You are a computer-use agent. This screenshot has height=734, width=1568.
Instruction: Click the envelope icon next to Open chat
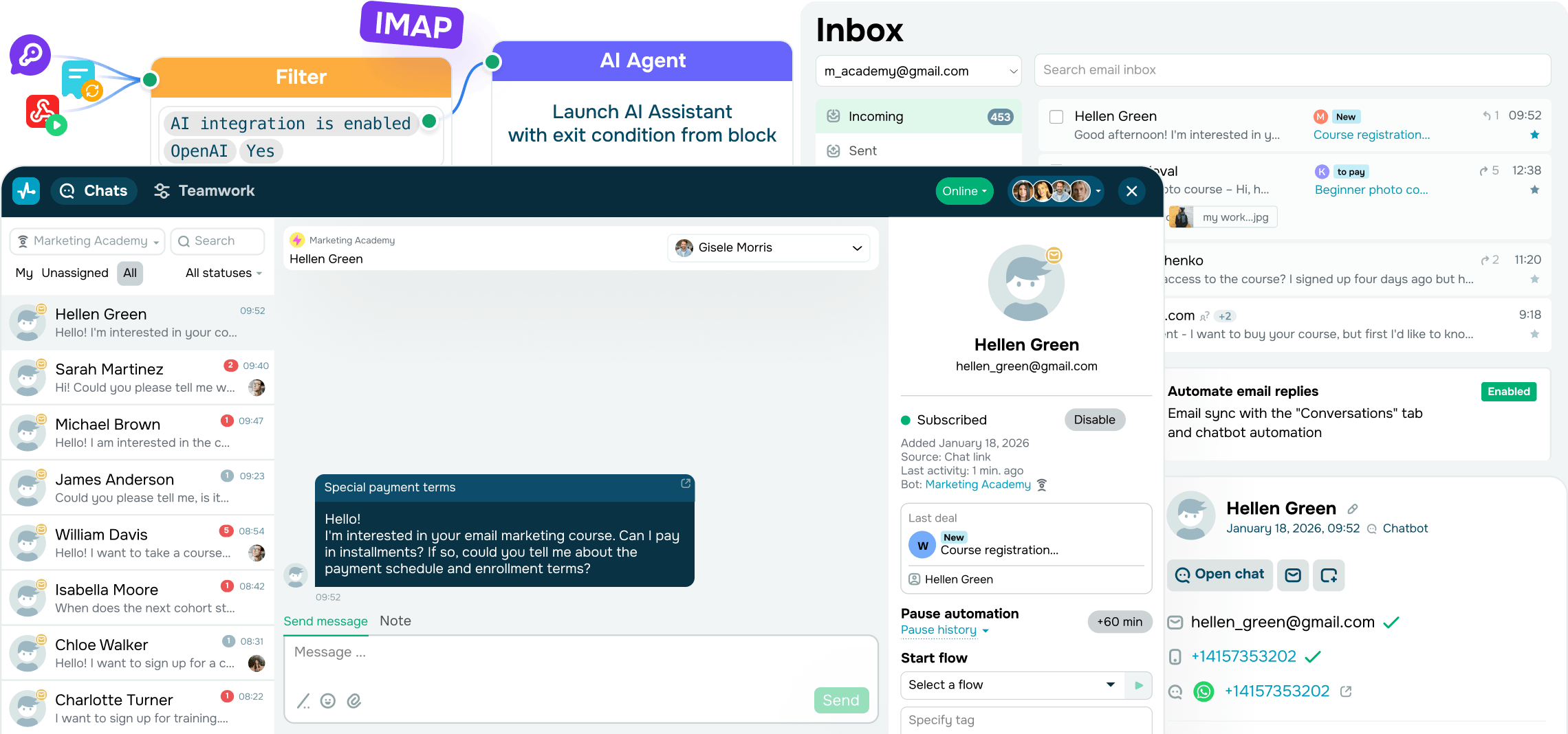[1293, 575]
